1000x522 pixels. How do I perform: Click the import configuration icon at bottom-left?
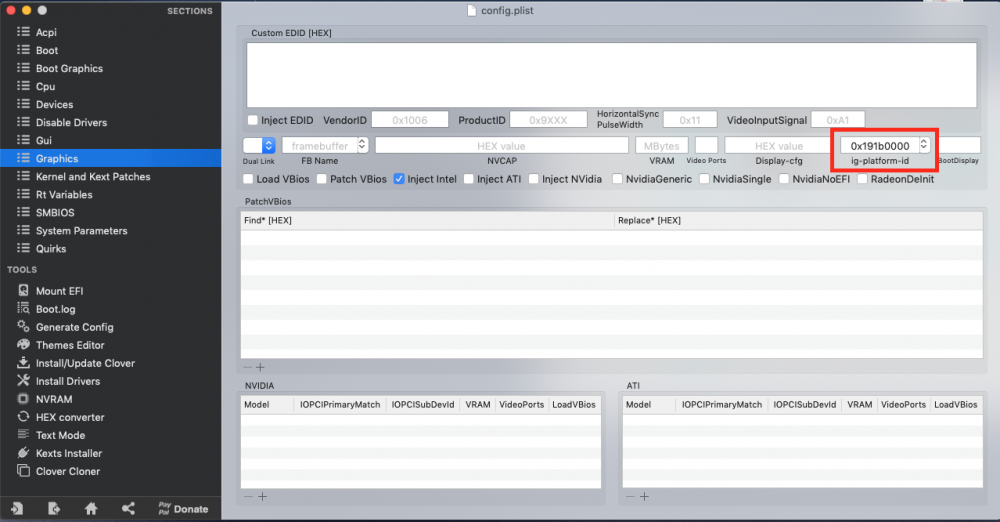(x=17, y=509)
